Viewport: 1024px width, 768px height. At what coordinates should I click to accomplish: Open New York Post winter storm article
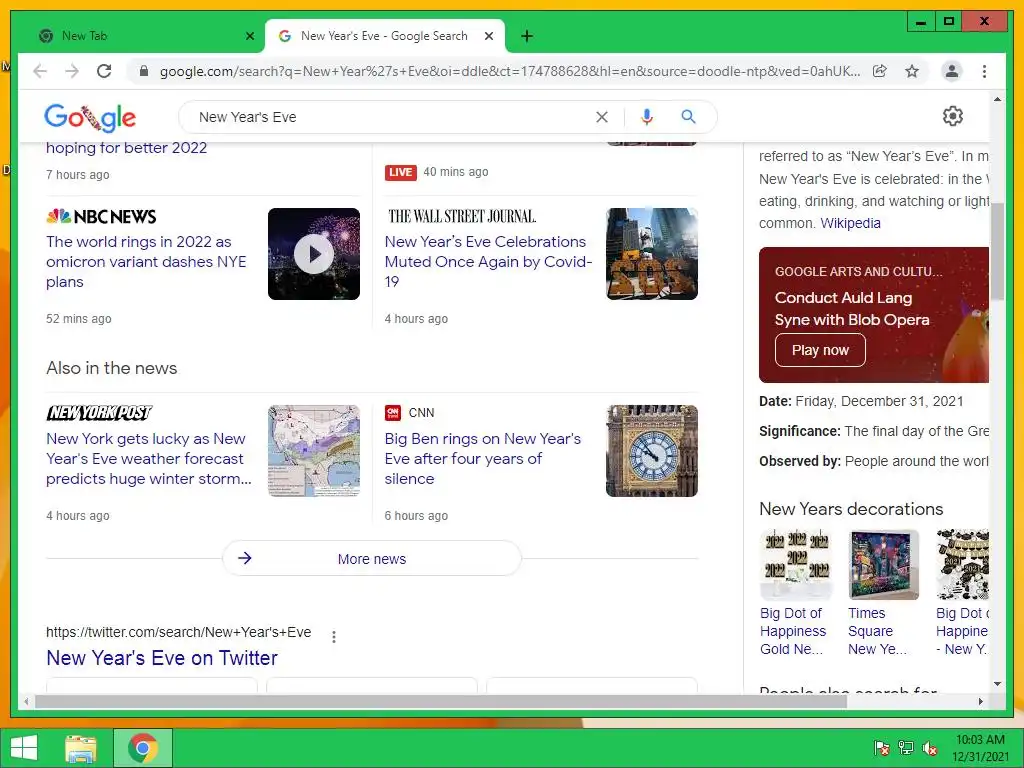click(149, 459)
